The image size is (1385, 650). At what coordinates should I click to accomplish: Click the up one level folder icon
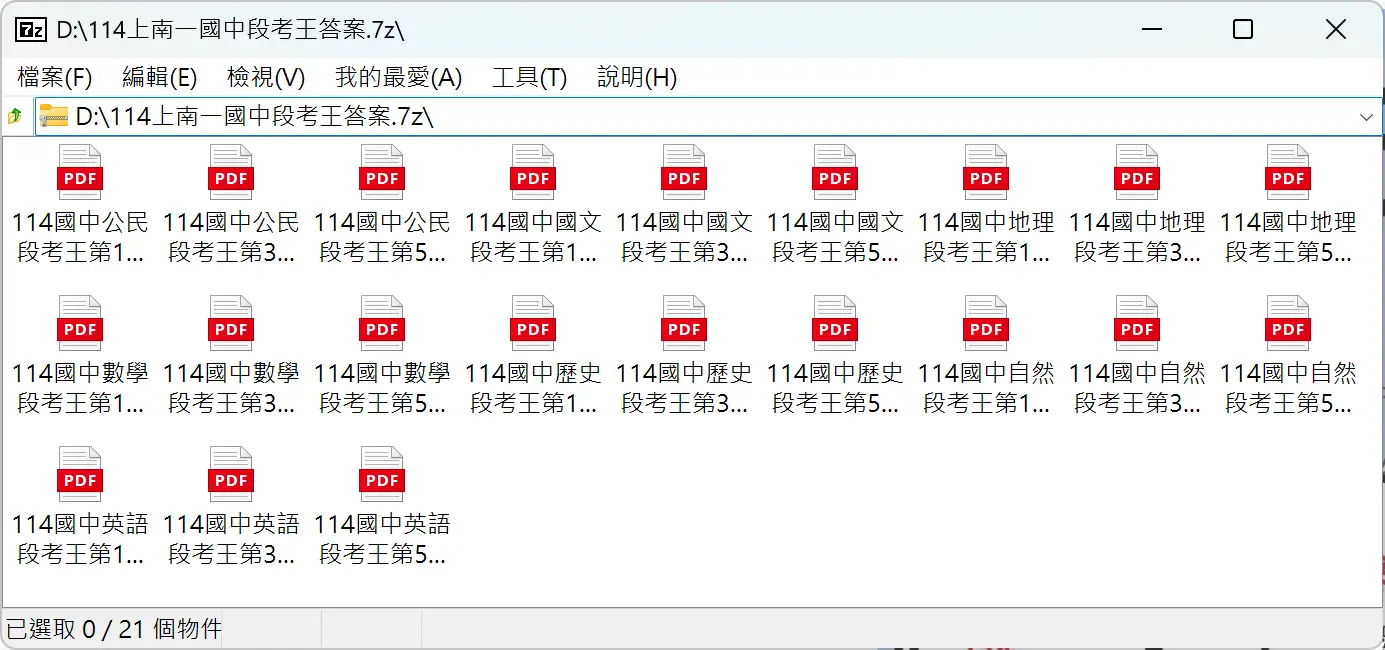point(15,117)
